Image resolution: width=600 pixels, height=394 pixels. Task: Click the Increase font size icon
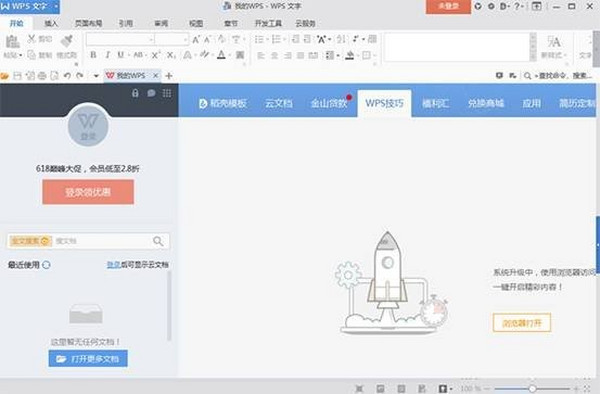(x=196, y=39)
